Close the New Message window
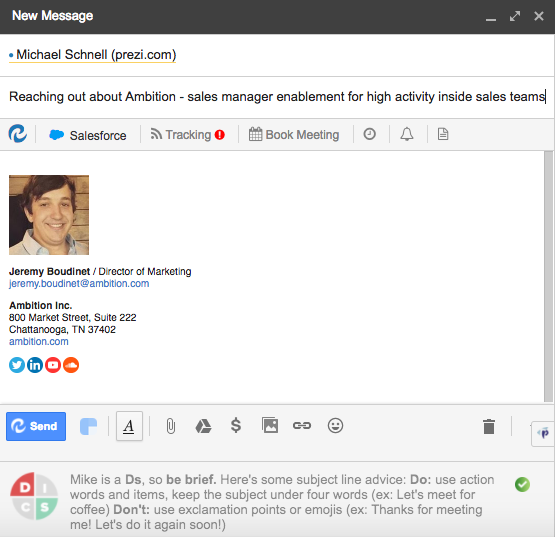Screen dimensions: 555x537 click(x=539, y=16)
